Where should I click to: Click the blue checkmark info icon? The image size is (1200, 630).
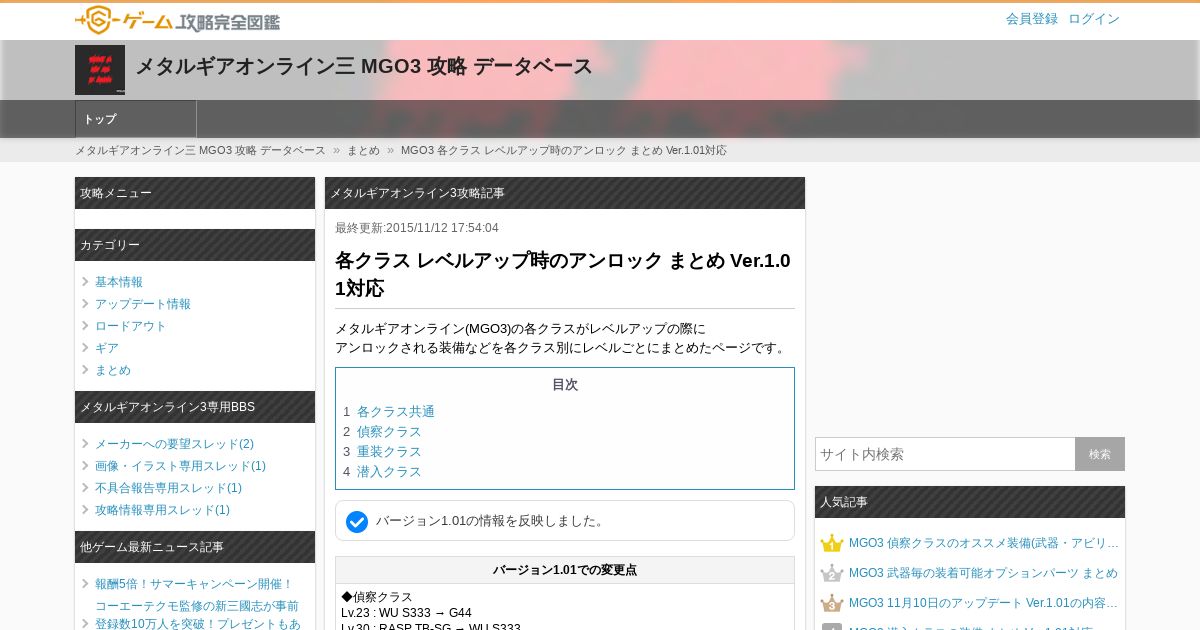pos(357,522)
